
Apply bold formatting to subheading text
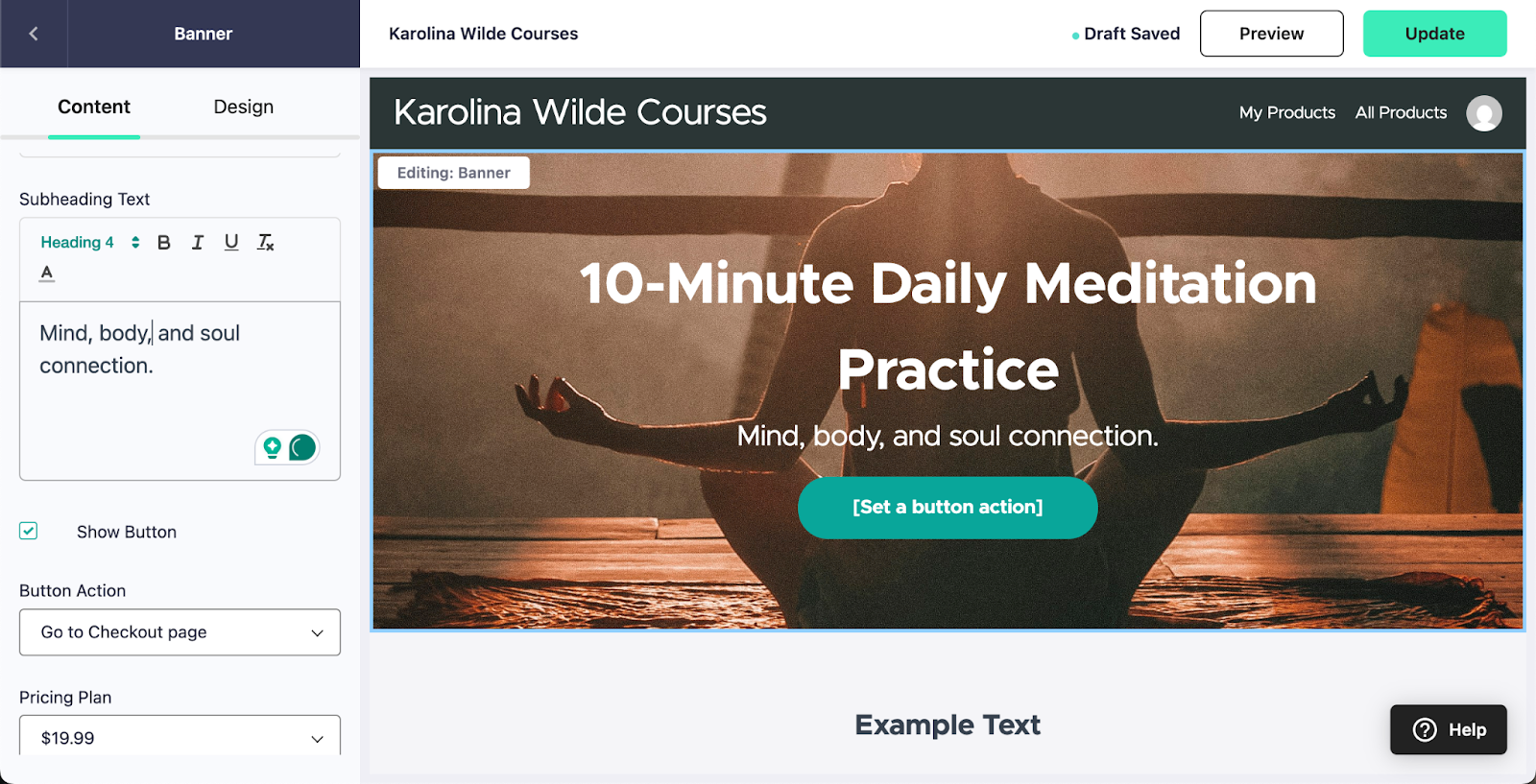click(x=164, y=243)
